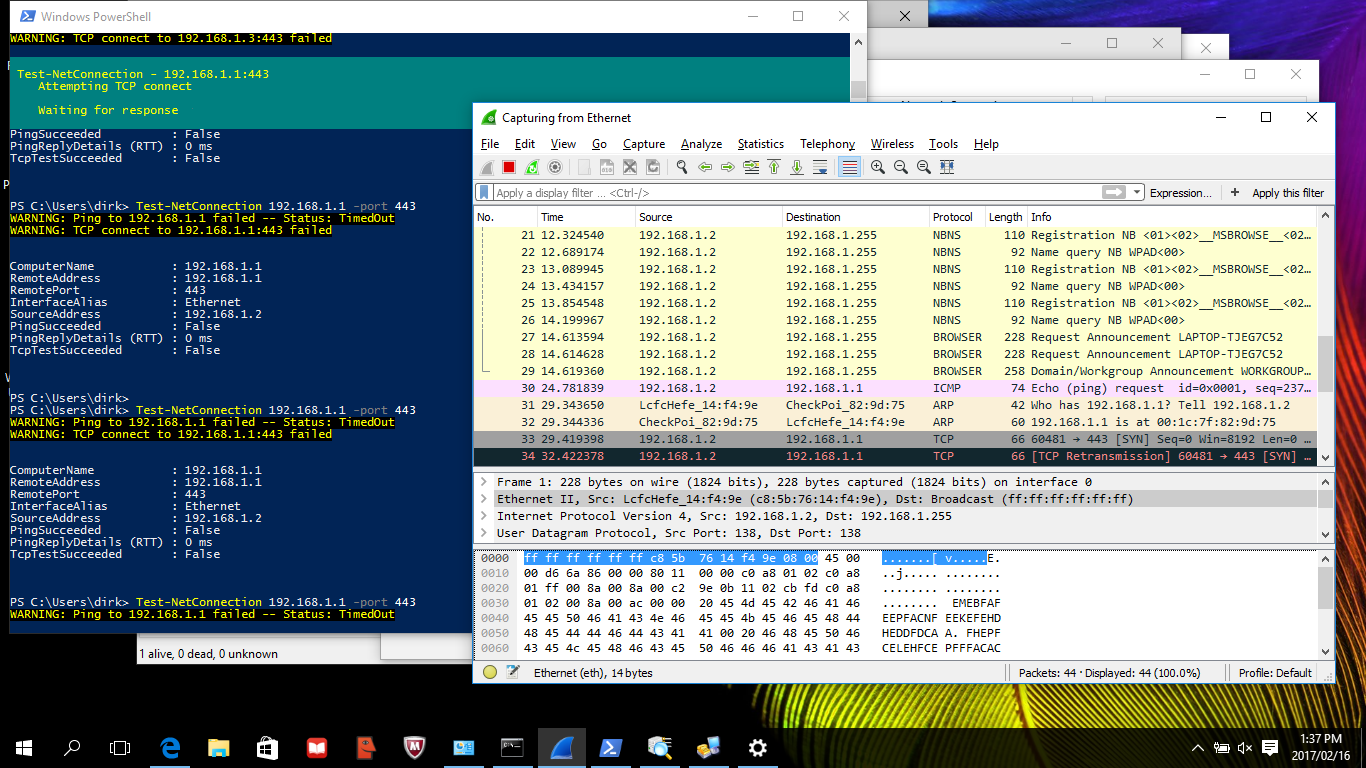Click the display filter bookmark icon

(485, 192)
